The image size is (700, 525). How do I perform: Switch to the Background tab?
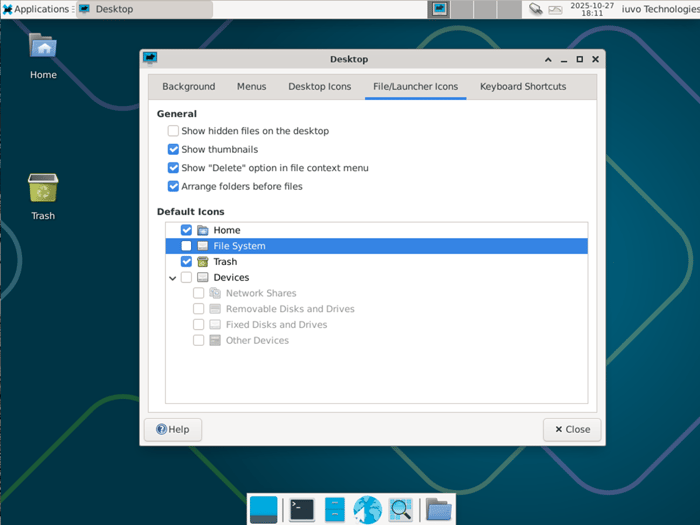coord(188,87)
